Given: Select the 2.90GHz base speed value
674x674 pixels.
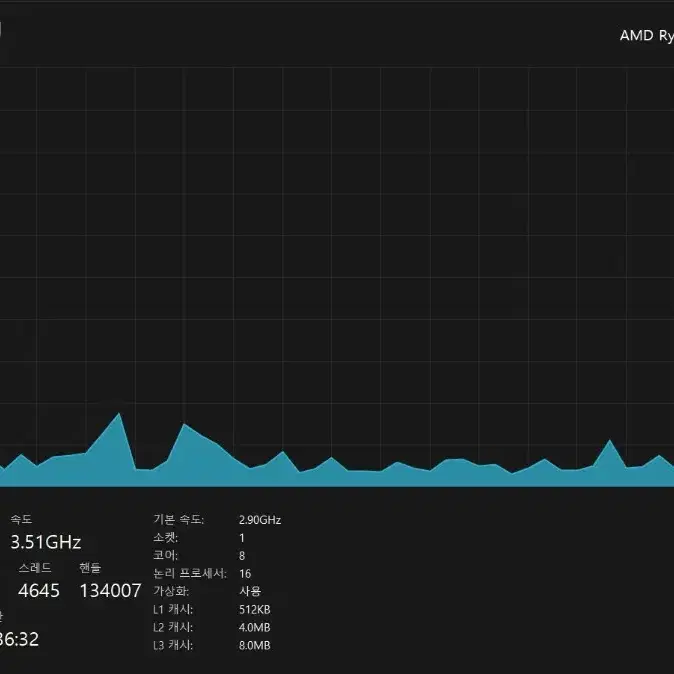Looking at the screenshot, I should [x=260, y=520].
